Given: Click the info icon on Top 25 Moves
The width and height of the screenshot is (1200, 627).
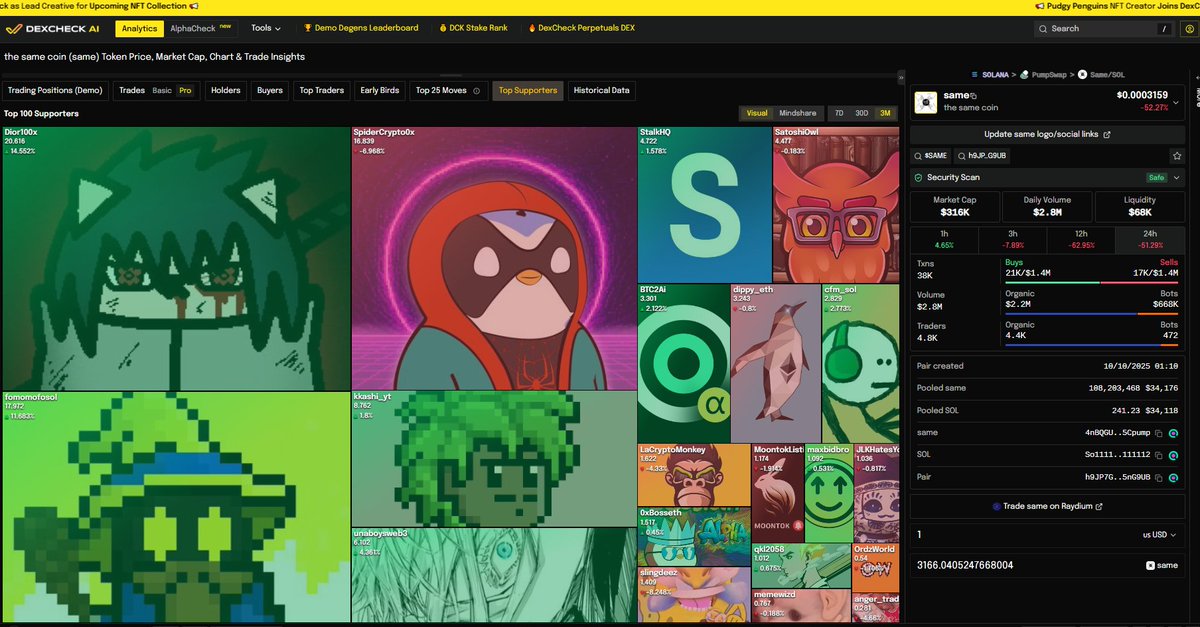Looking at the screenshot, I should (476, 91).
